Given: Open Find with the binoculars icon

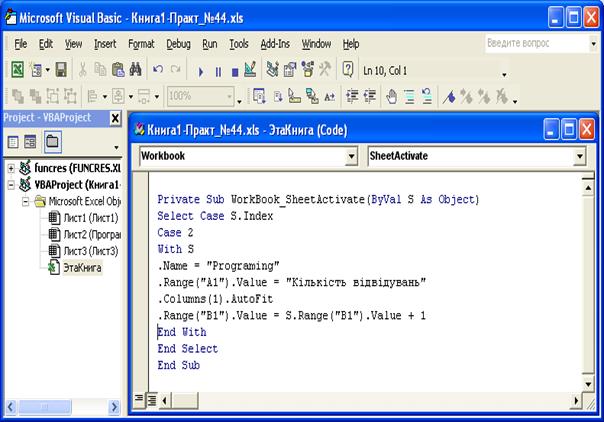Looking at the screenshot, I should click(x=135, y=70).
